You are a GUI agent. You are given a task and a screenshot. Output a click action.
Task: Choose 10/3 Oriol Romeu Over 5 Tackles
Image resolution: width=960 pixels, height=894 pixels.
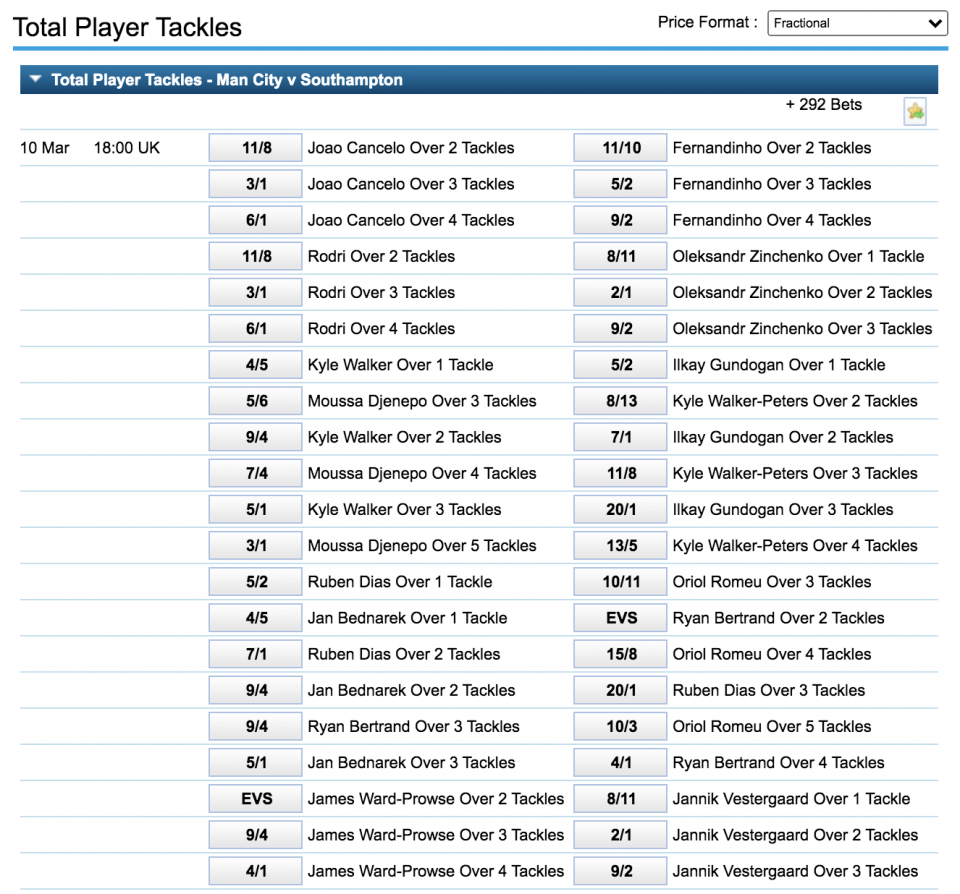620,726
